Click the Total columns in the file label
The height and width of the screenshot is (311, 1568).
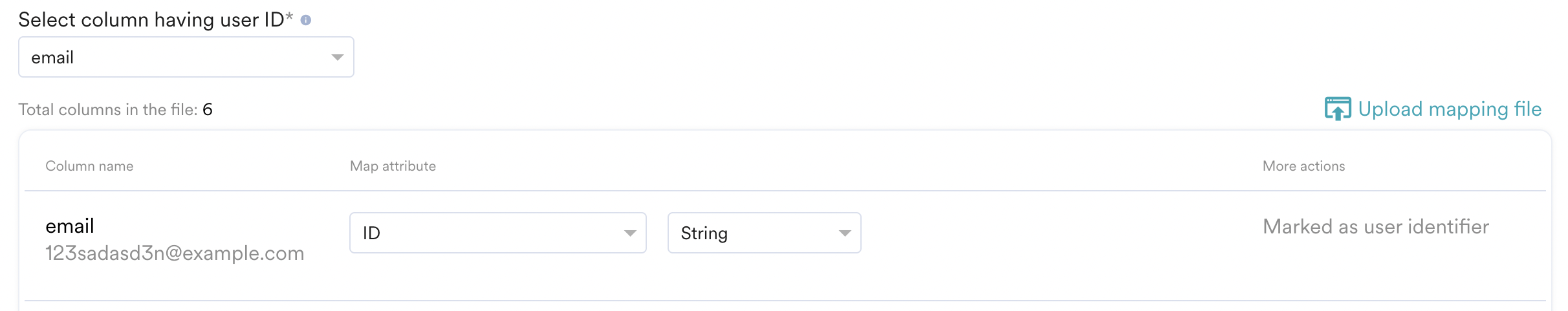pyautogui.click(x=107, y=110)
